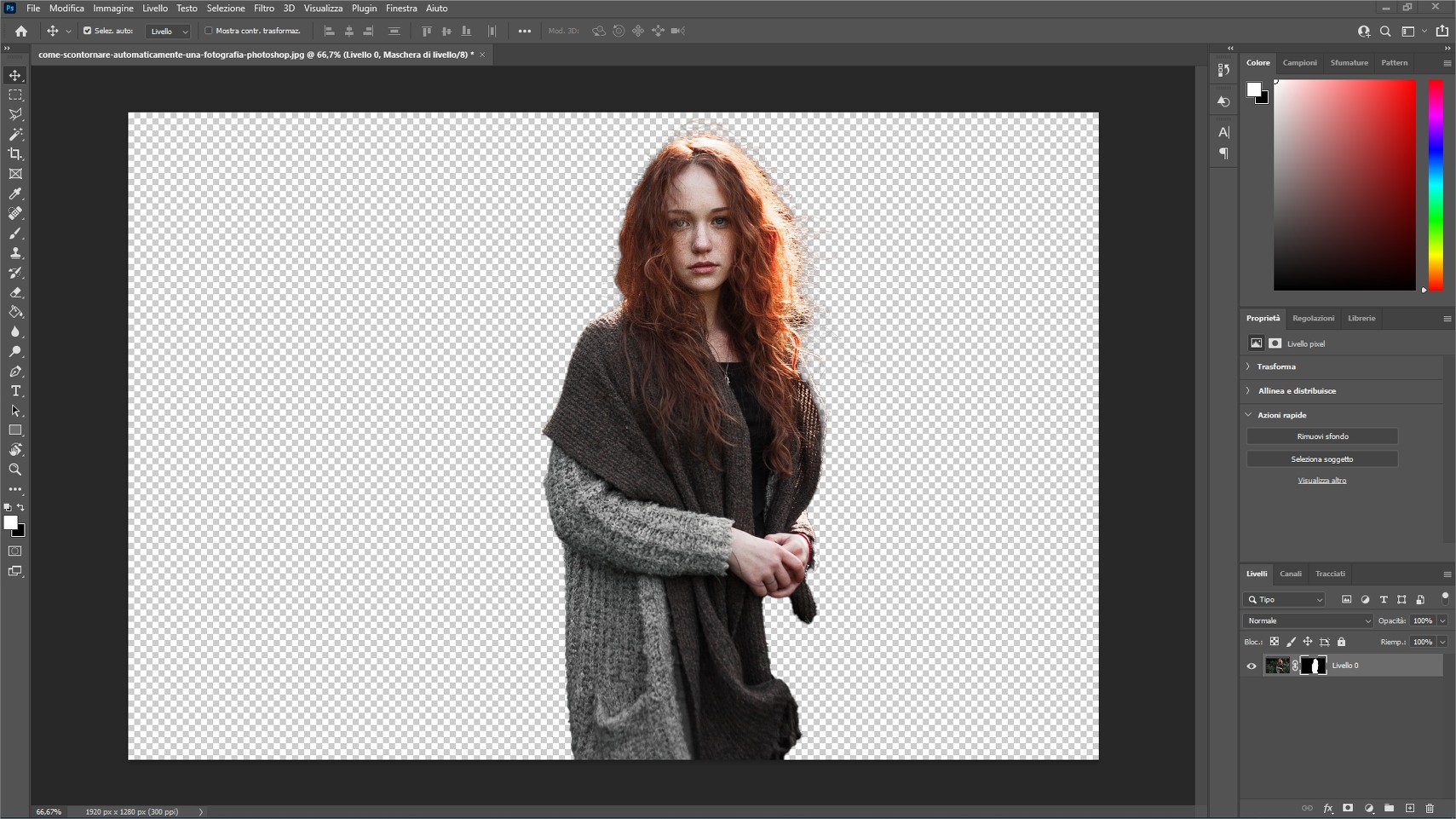This screenshot has width=1456, height=819.
Task: Click the Visualizza altro link
Action: pyautogui.click(x=1323, y=479)
